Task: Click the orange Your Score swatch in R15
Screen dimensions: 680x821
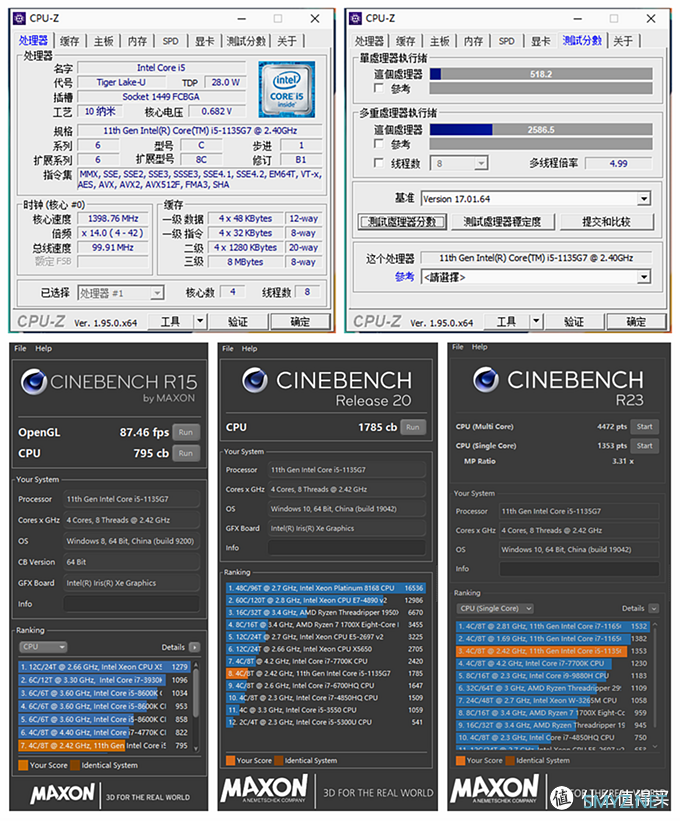Action: point(23,765)
